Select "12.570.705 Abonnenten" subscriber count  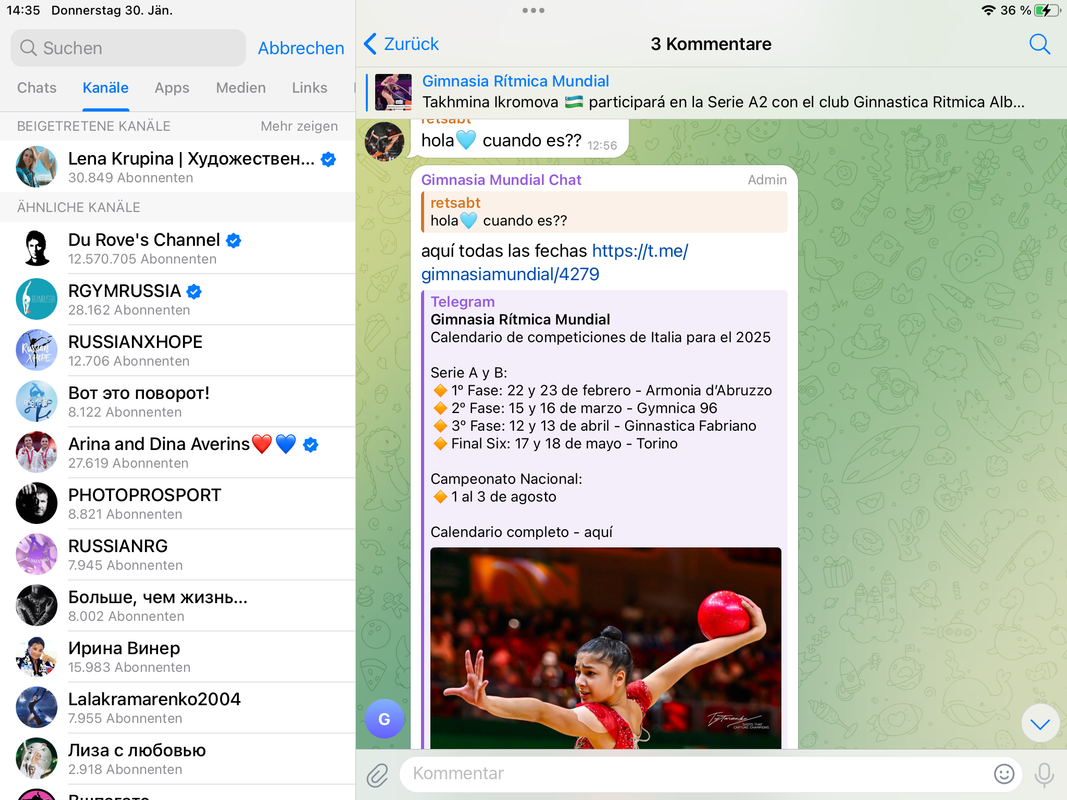pos(142,259)
